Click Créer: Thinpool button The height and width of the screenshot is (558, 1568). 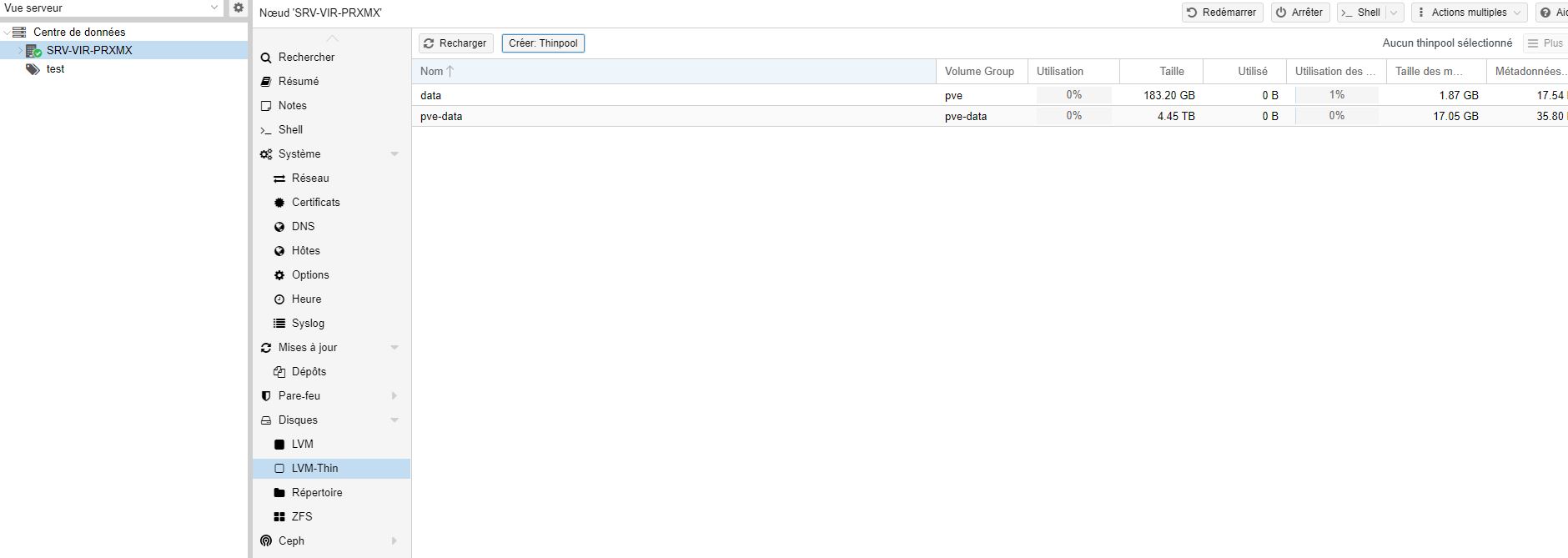pos(543,43)
